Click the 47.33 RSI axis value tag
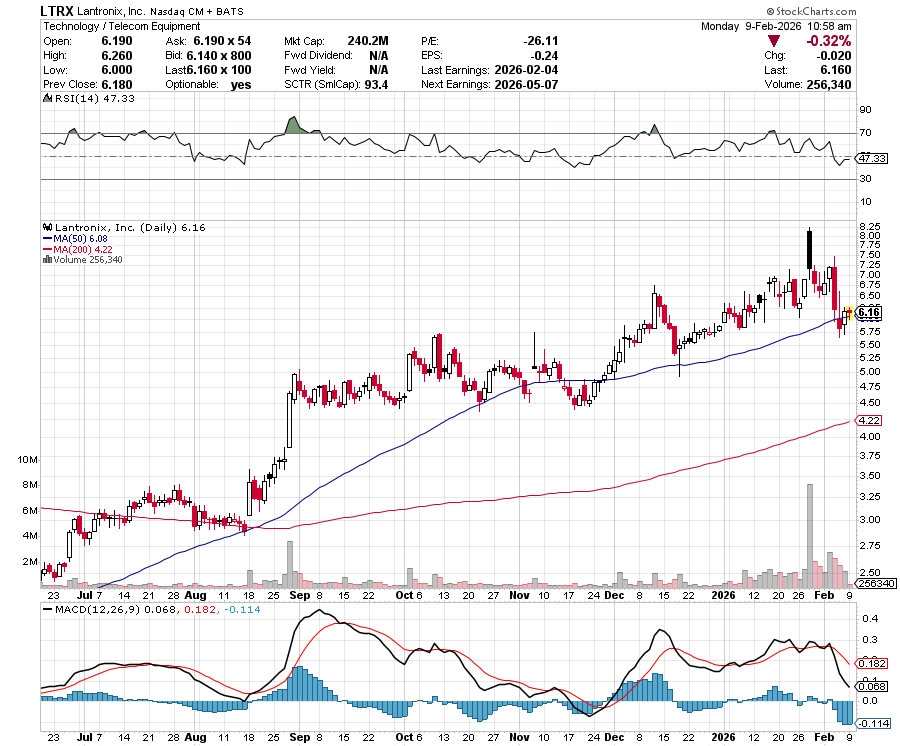This screenshot has height=746, width=900. coord(872,158)
